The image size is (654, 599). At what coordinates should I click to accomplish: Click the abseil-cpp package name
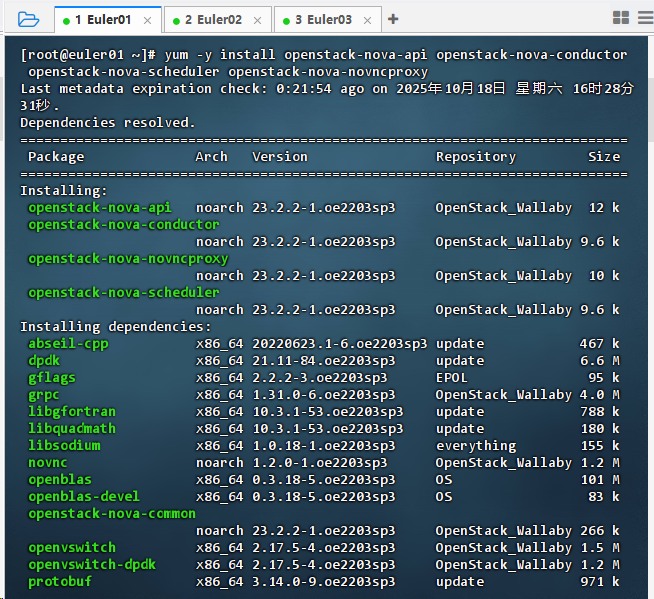[x=68, y=344]
